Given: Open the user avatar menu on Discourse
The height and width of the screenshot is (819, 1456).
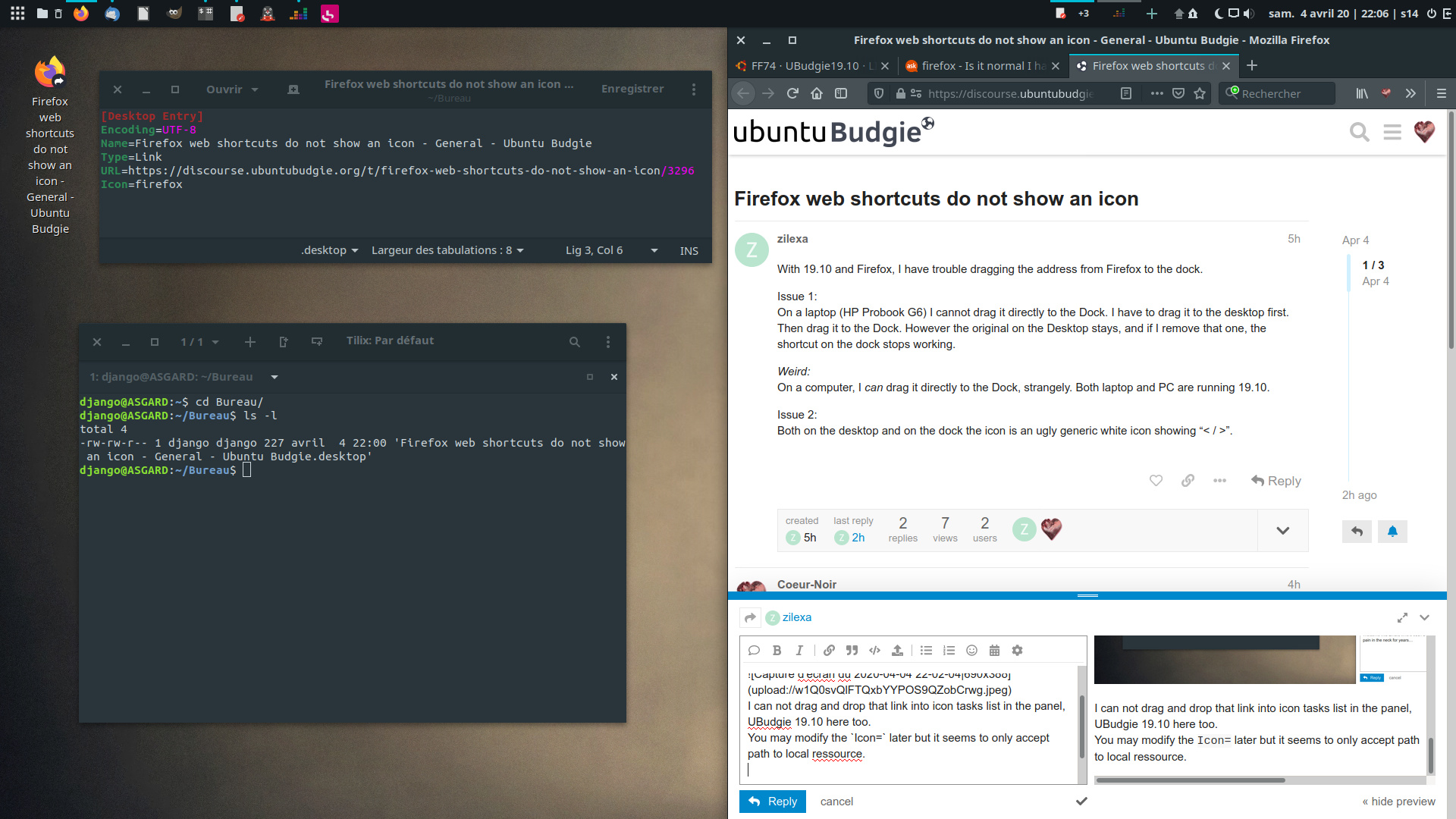Looking at the screenshot, I should coord(1425,132).
